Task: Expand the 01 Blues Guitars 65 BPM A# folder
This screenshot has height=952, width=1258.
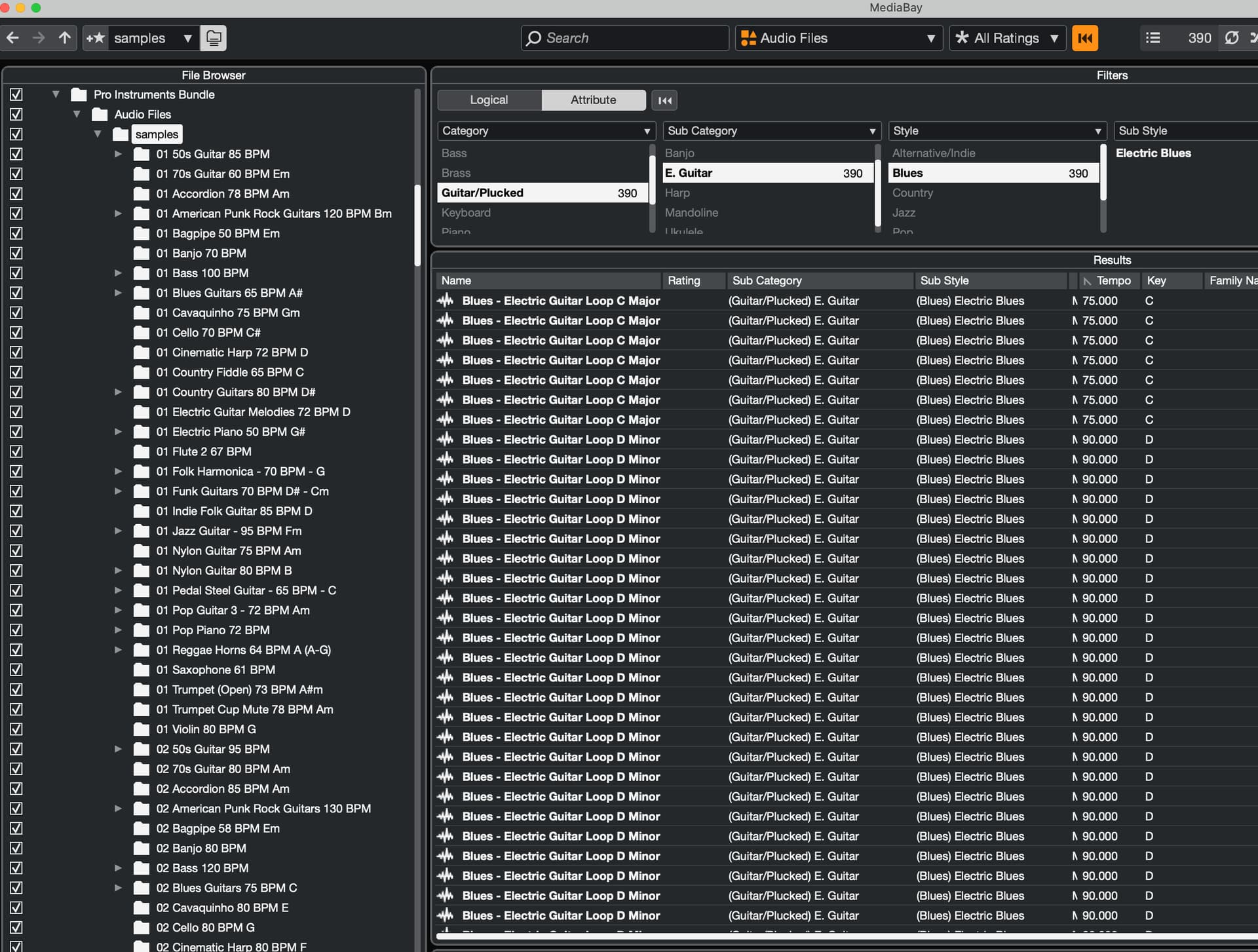Action: pyautogui.click(x=119, y=293)
